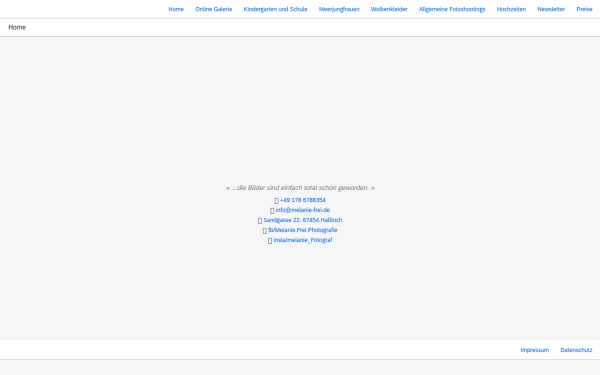The height and width of the screenshot is (375, 600).
Task: Click the Instagram icon beside insta/melanie
Action: tap(270, 240)
